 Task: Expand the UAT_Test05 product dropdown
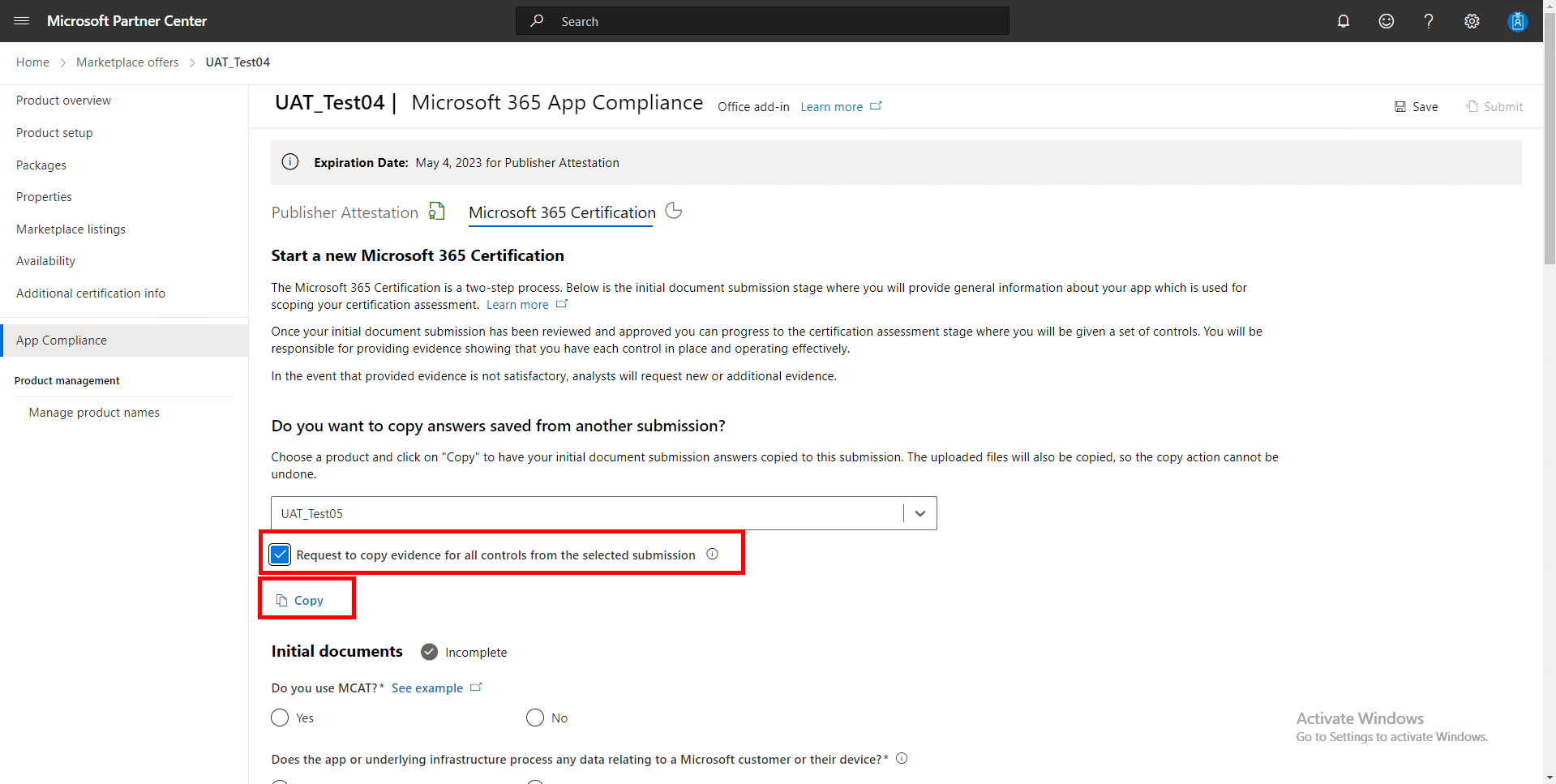click(x=920, y=513)
